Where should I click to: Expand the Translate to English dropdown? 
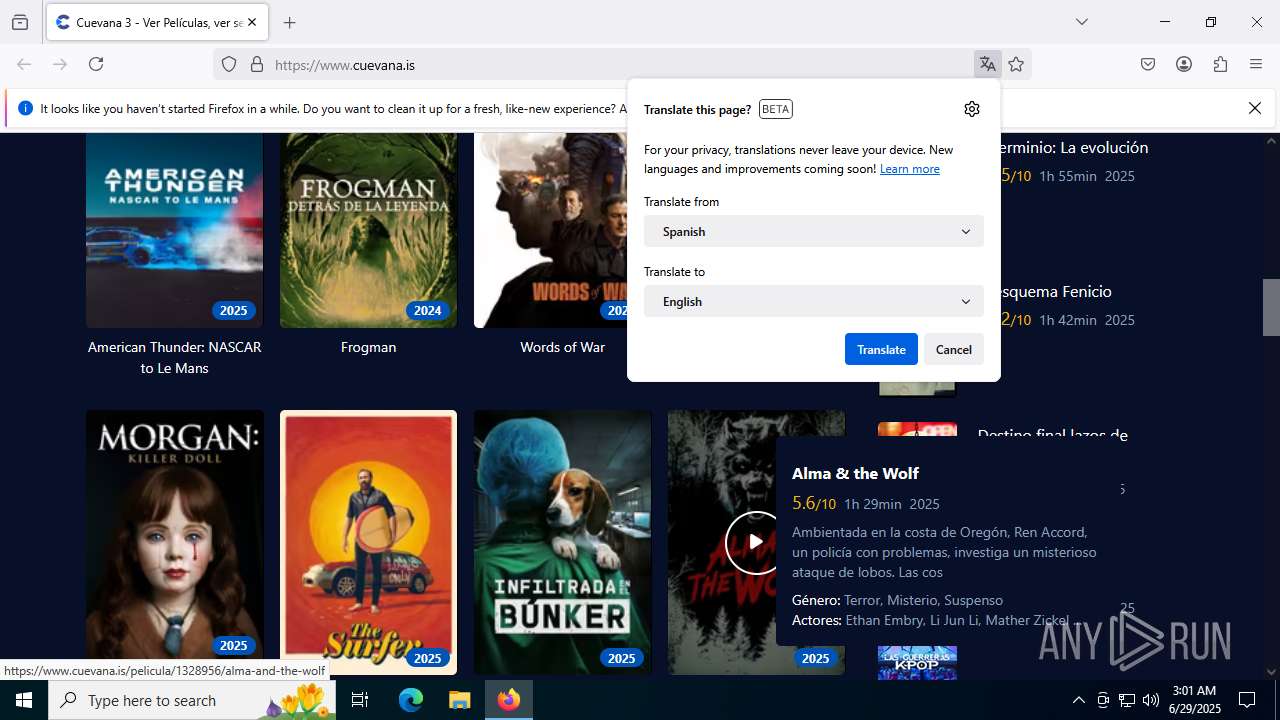pyautogui.click(x=814, y=301)
